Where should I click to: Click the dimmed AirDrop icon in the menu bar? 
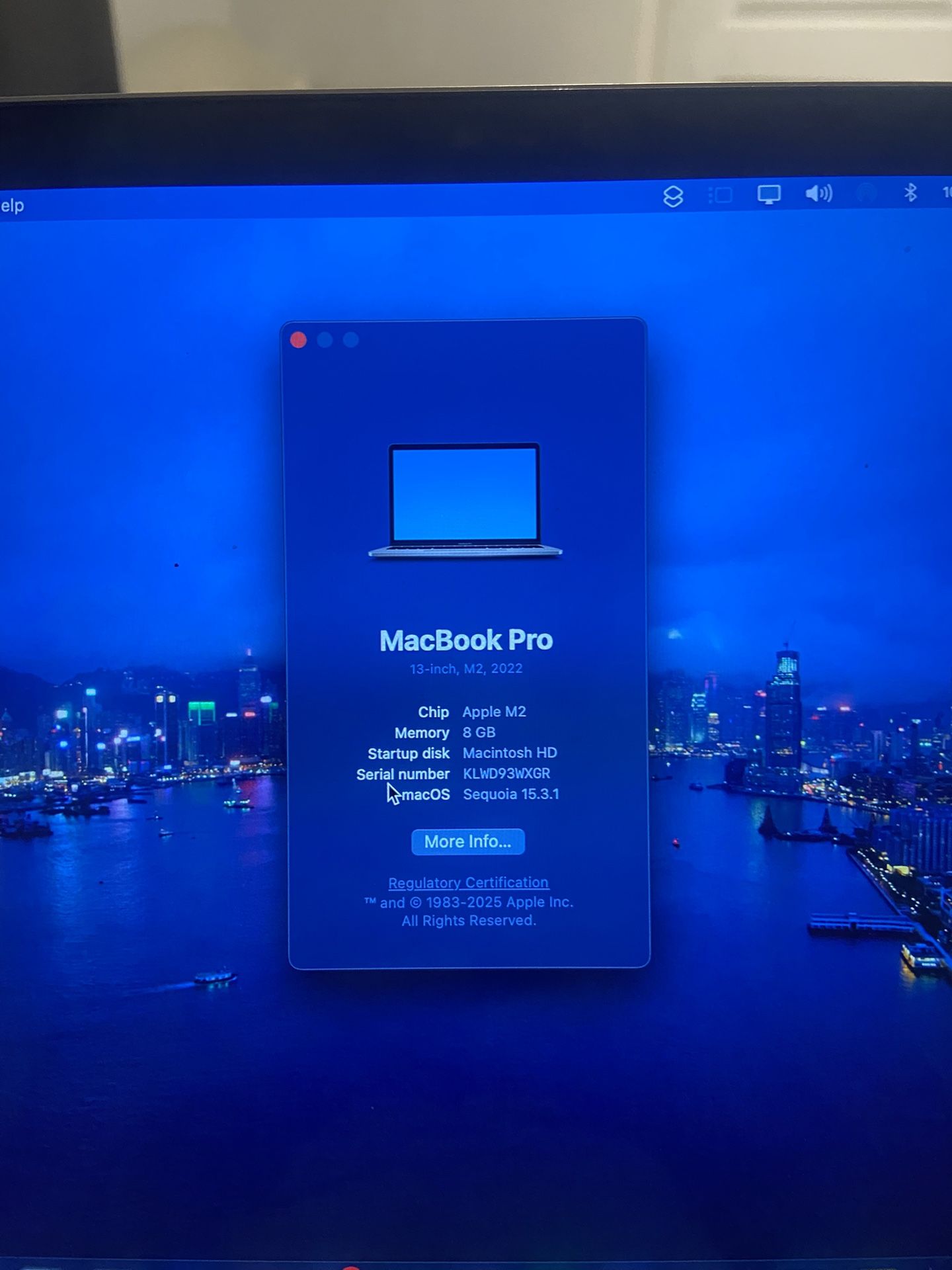866,193
